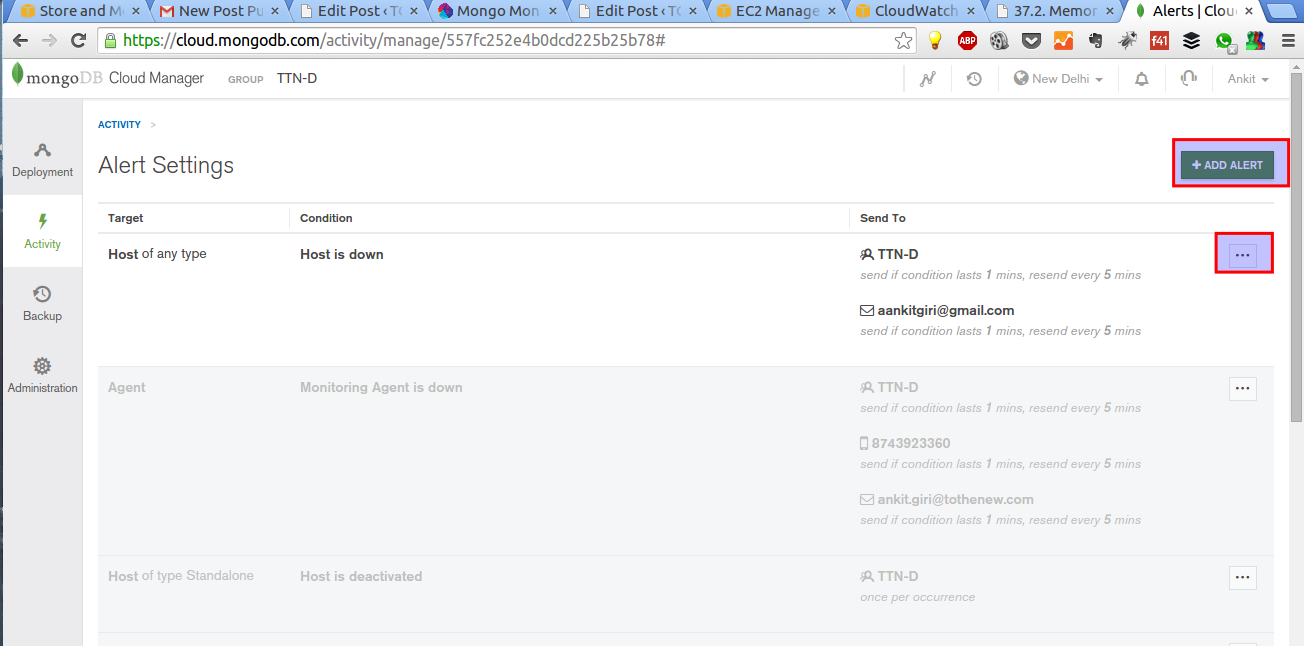Open the Administration sidebar section
Screen dimensions: 1304x646
pos(42,376)
